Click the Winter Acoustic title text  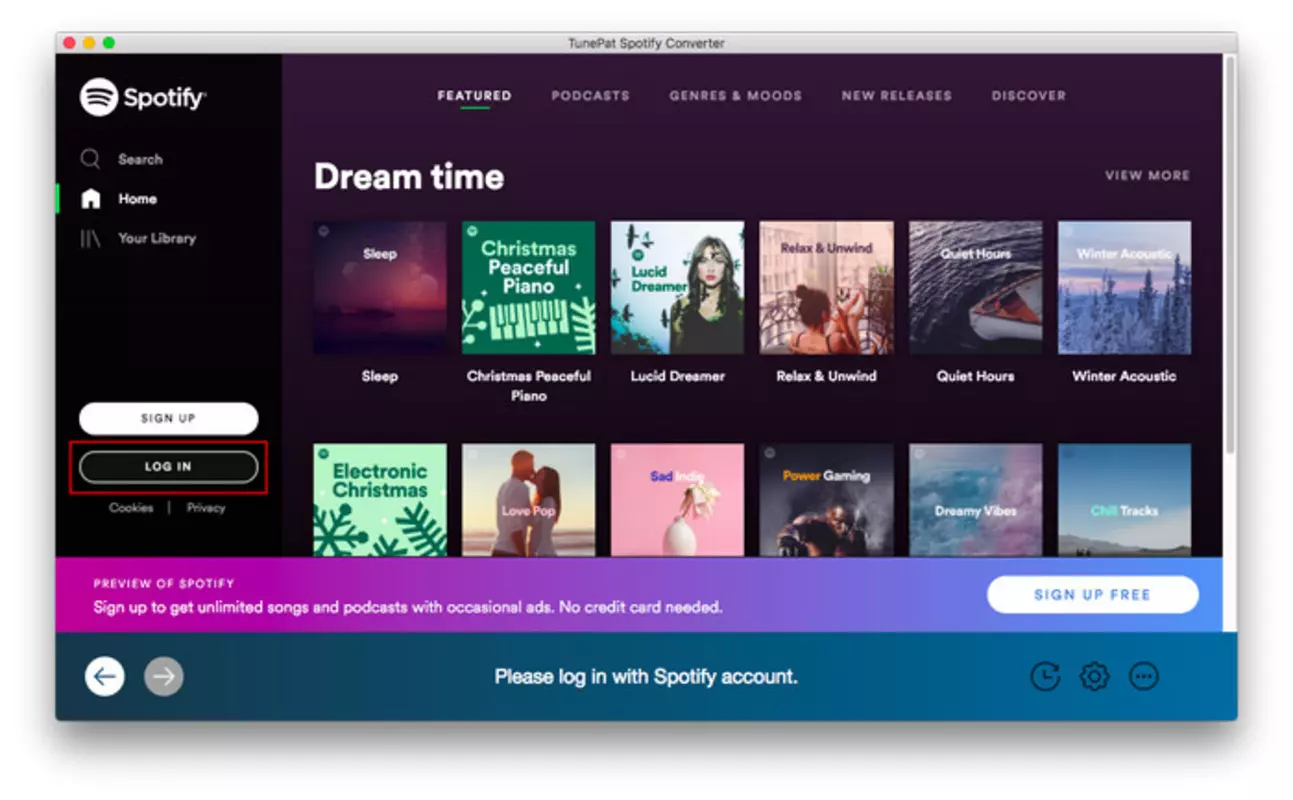click(x=1124, y=377)
